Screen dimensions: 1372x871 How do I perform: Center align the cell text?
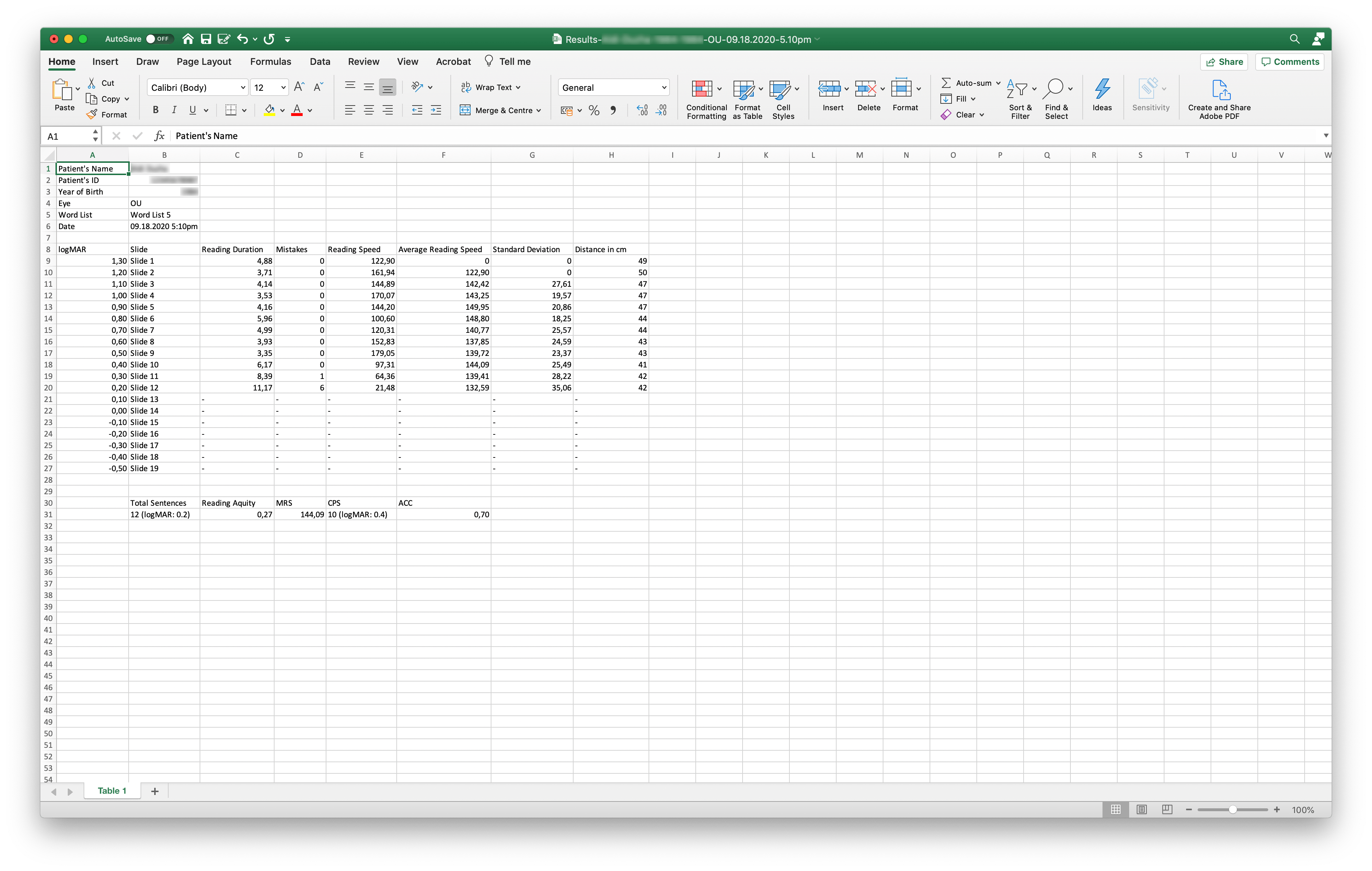click(369, 111)
